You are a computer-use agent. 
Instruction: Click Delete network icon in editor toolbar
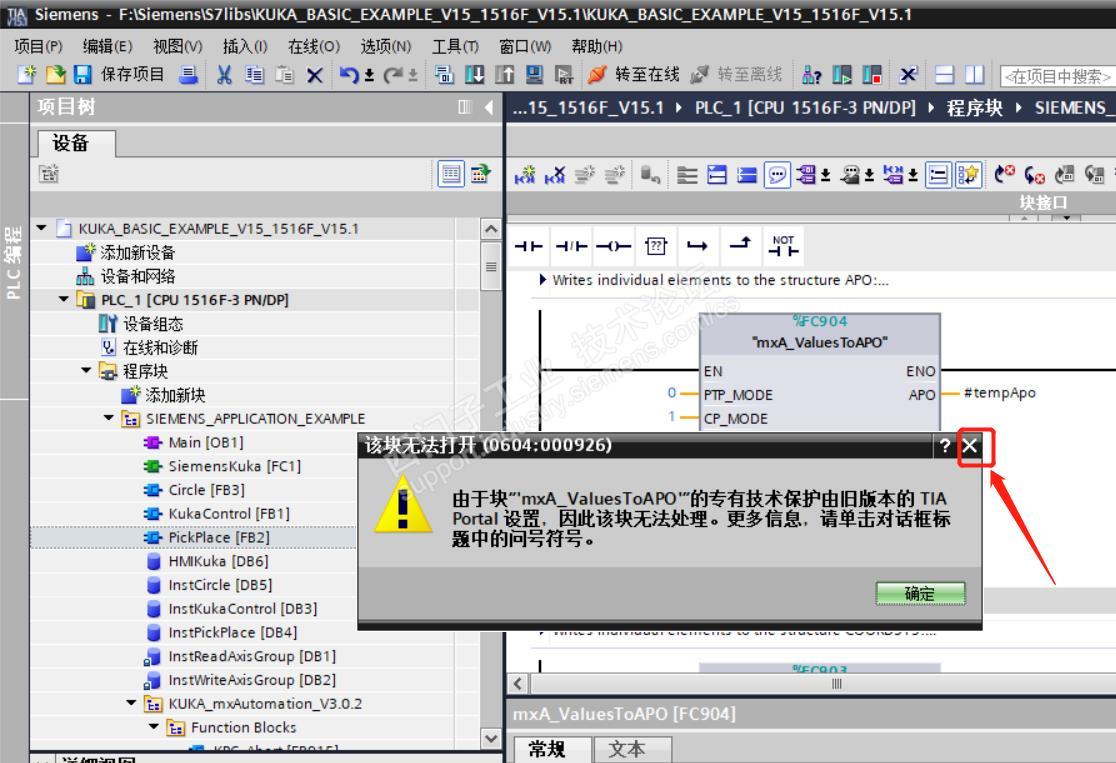(x=555, y=174)
